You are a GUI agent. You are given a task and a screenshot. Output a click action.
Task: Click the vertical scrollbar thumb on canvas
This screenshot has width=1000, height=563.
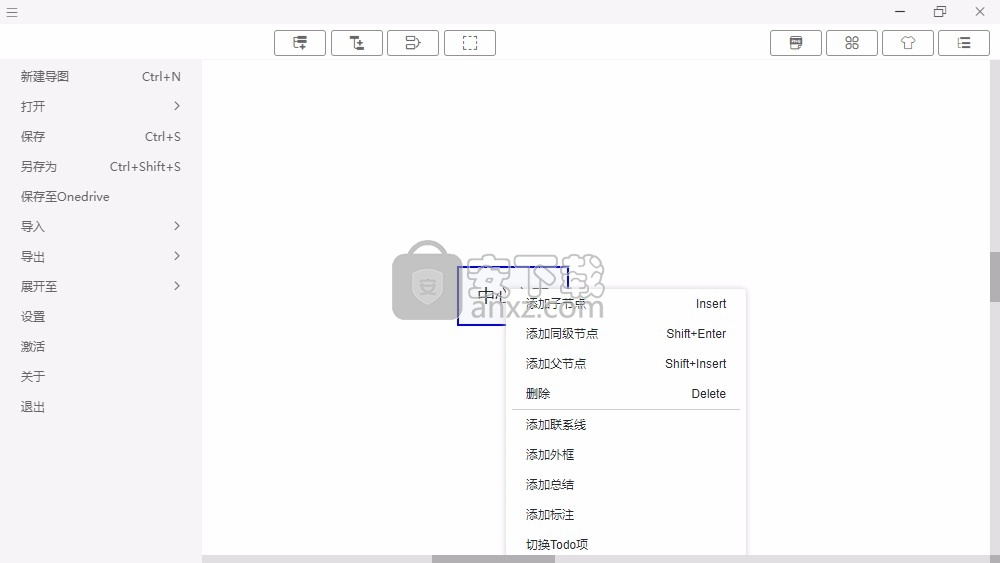[994, 277]
